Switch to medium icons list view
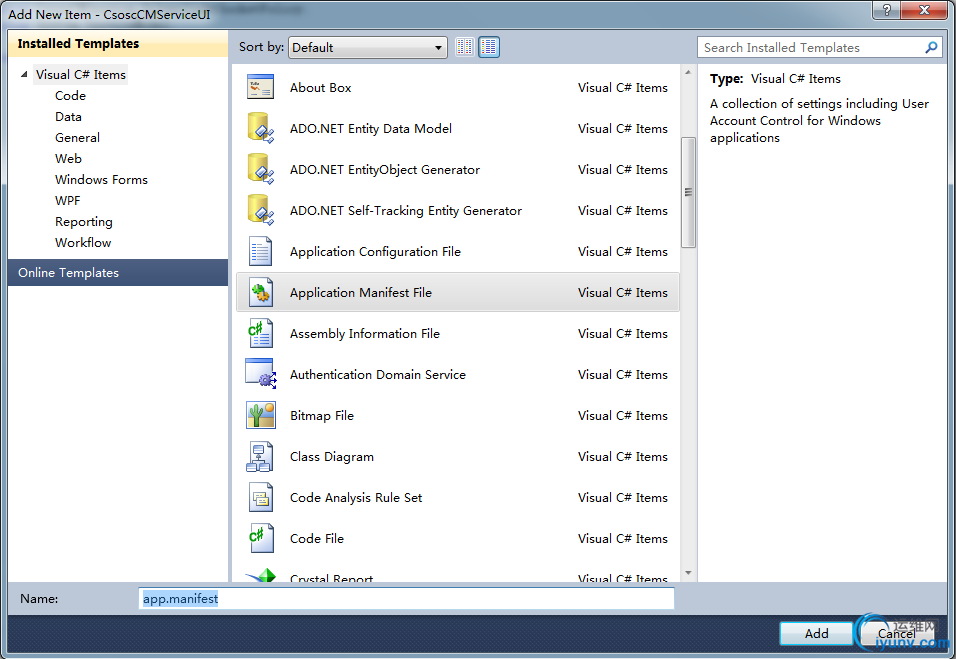The image size is (956, 659). pos(488,47)
